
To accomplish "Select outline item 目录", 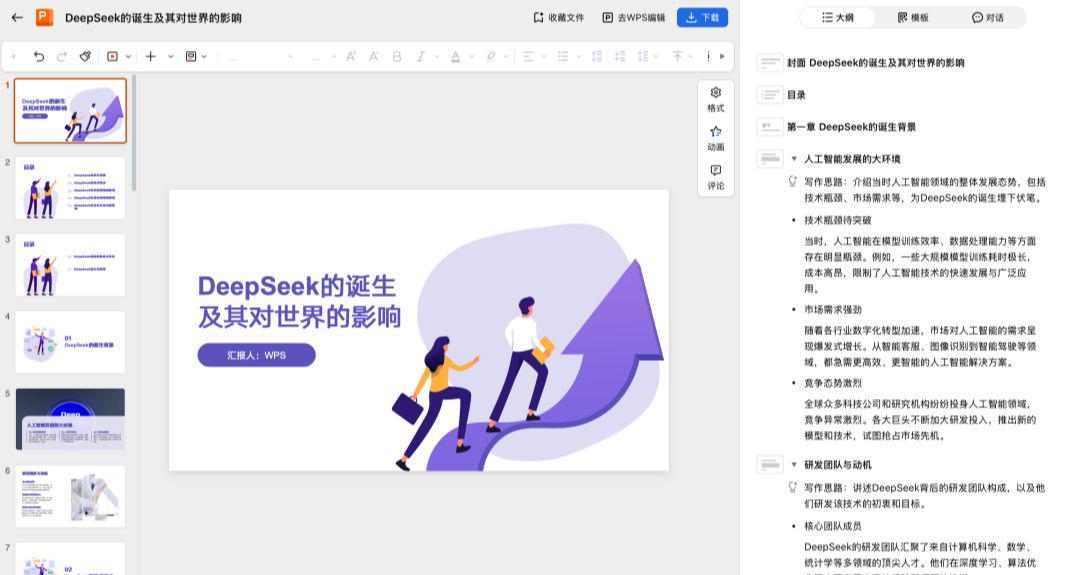I will click(x=796, y=95).
